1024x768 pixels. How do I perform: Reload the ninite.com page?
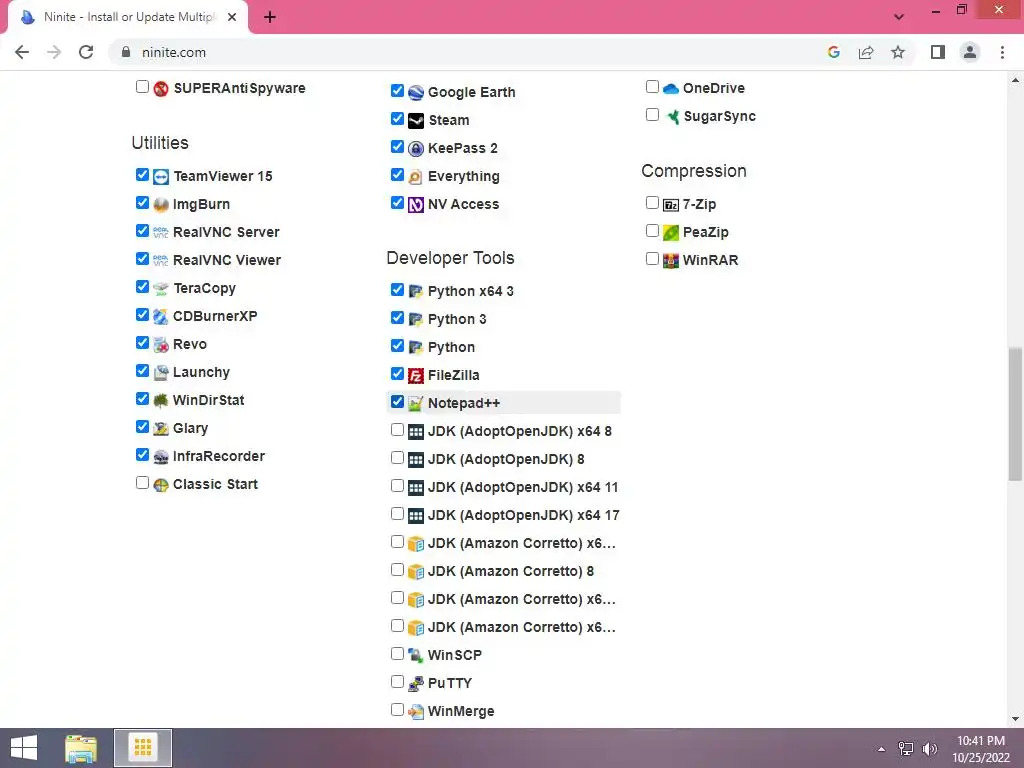pos(86,52)
